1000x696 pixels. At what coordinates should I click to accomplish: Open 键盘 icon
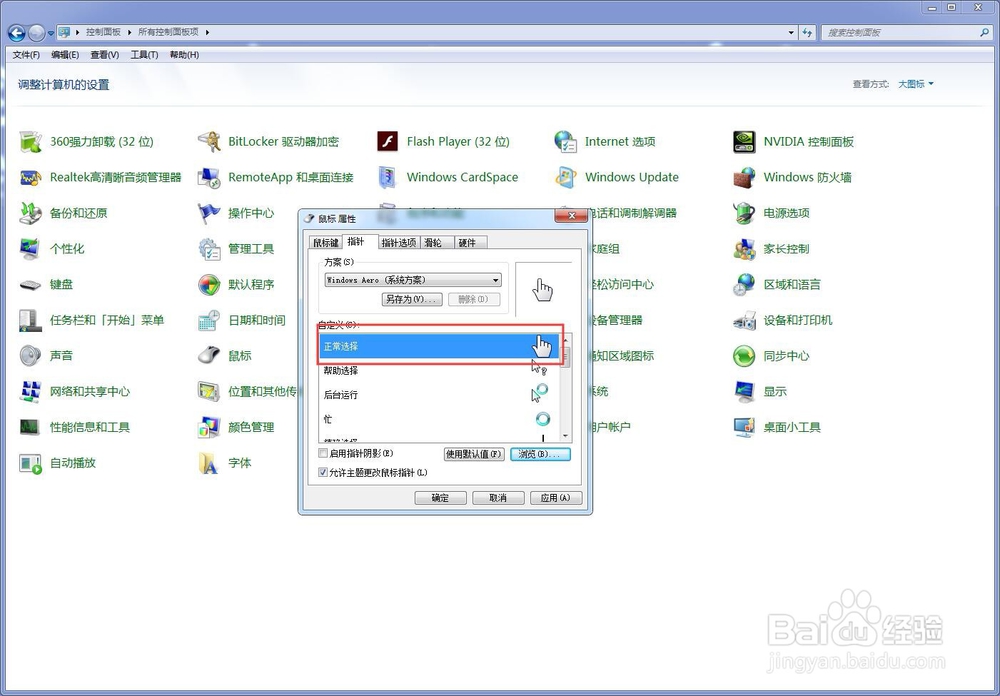click(30, 285)
